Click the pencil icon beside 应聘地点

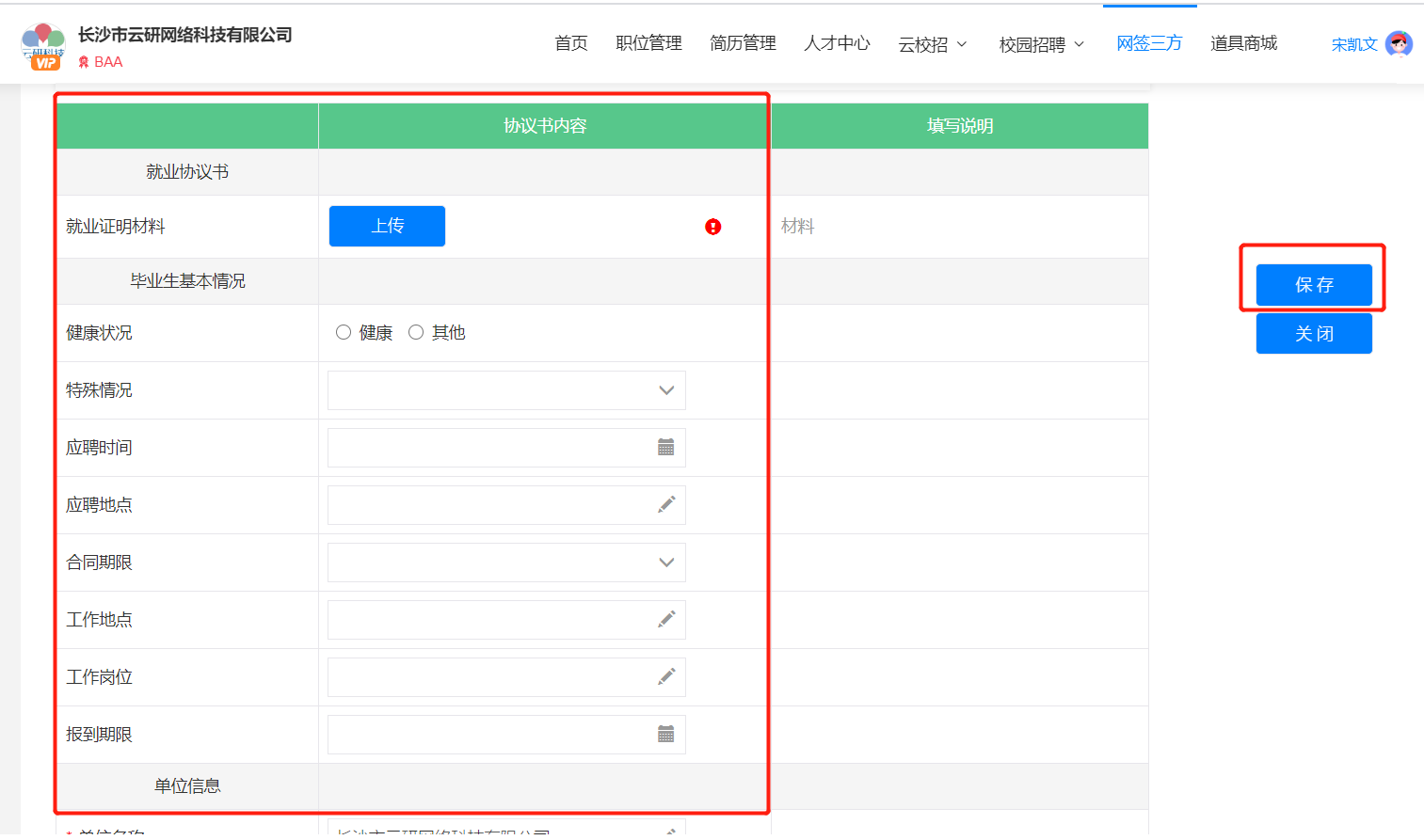tap(666, 504)
